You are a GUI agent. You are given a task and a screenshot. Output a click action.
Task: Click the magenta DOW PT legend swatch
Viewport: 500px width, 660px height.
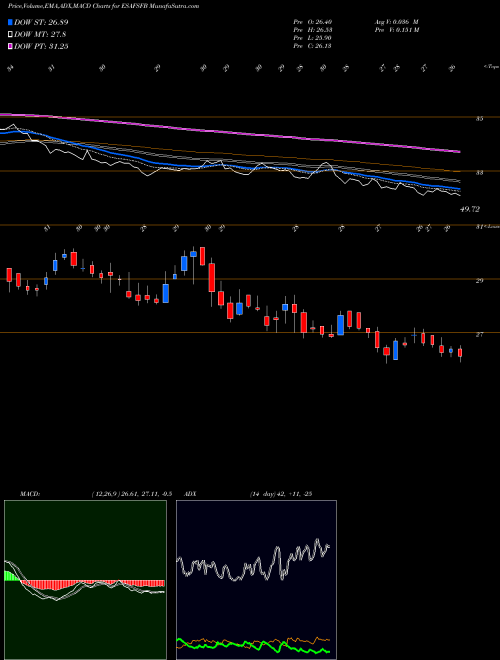pos(10,46)
